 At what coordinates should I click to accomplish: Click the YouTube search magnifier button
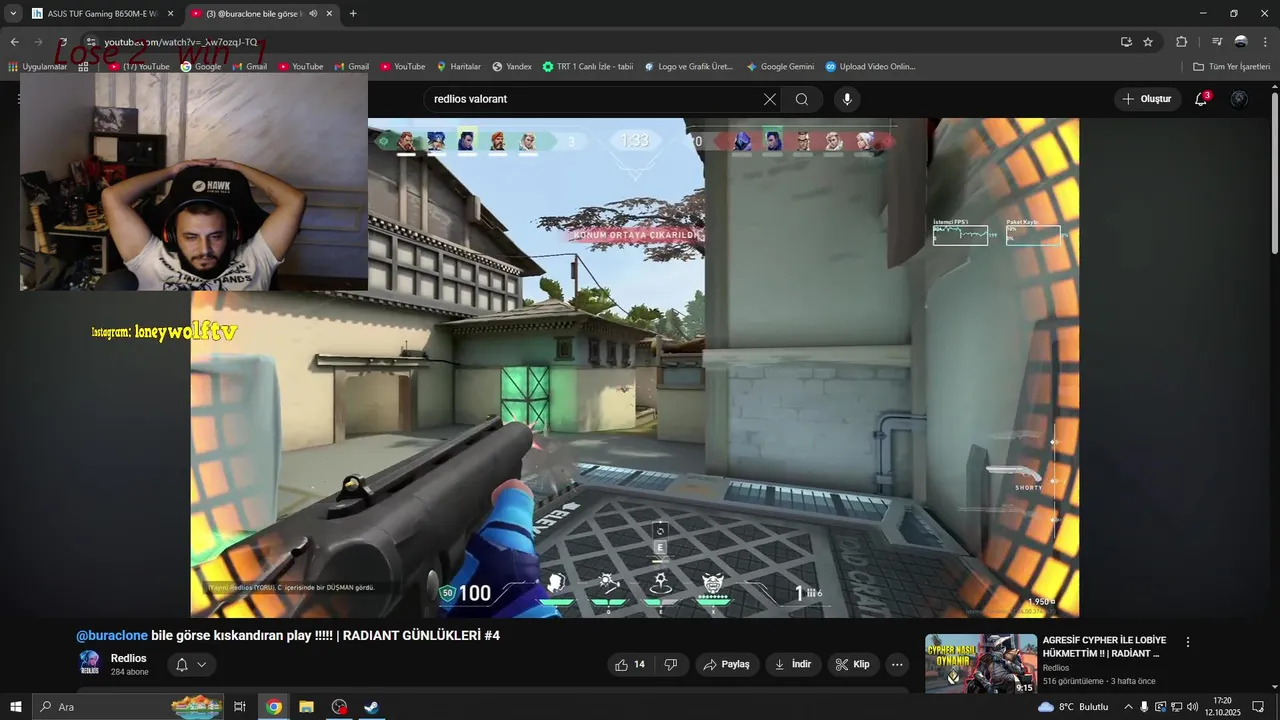click(802, 99)
